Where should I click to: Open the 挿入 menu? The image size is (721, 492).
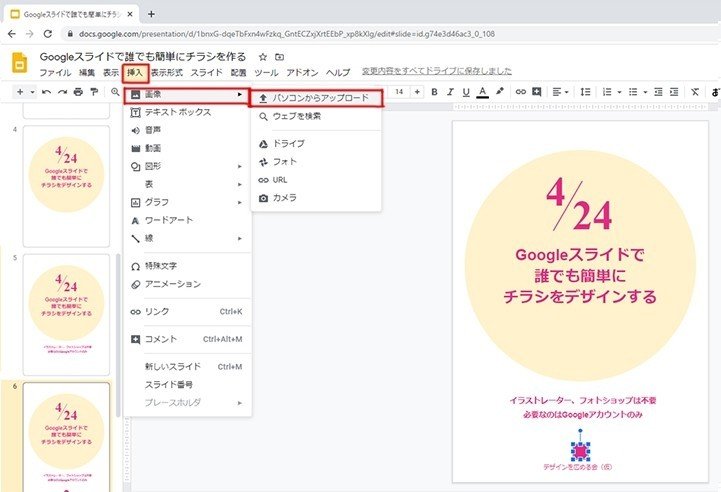pos(135,73)
